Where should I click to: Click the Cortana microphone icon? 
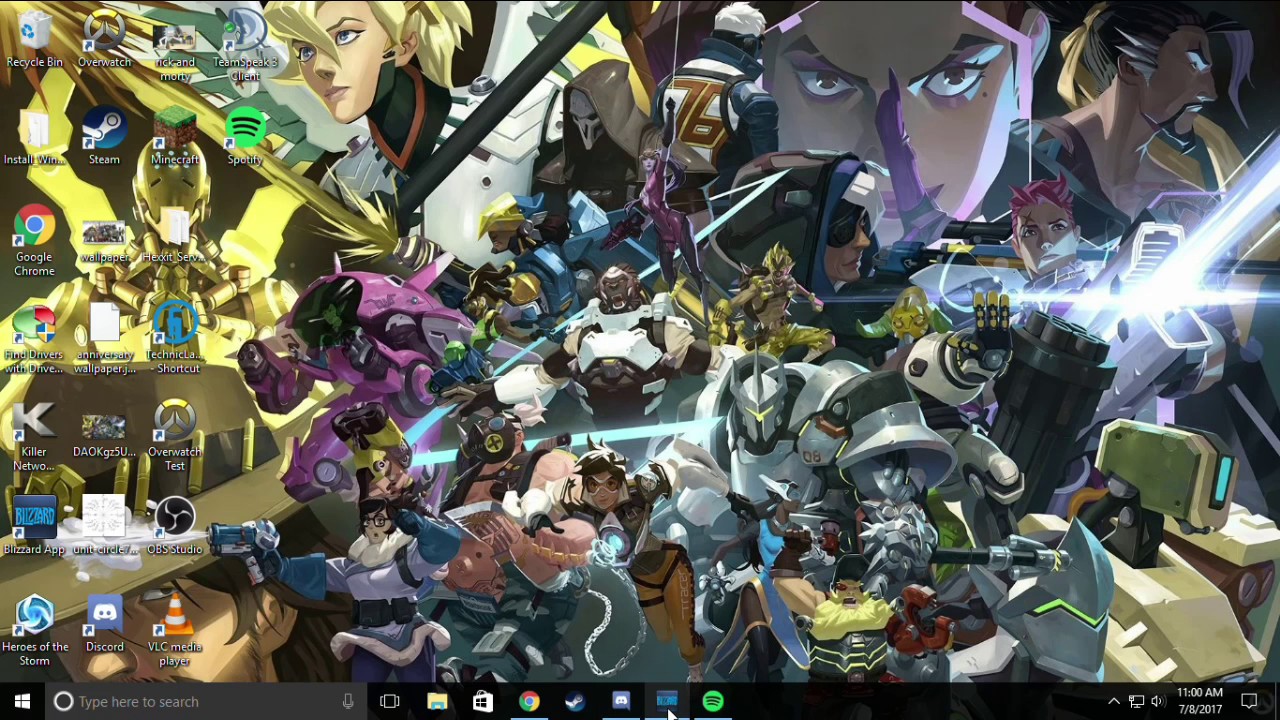348,701
